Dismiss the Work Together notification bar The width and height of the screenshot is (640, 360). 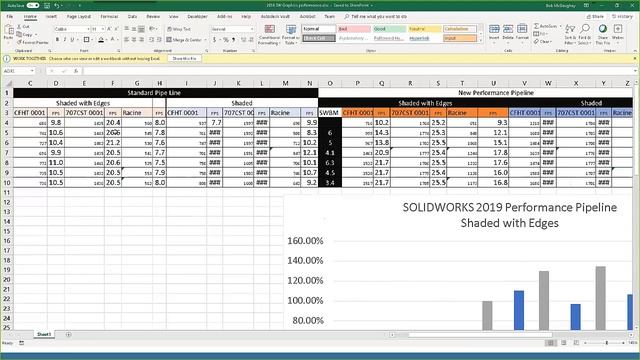(635, 58)
